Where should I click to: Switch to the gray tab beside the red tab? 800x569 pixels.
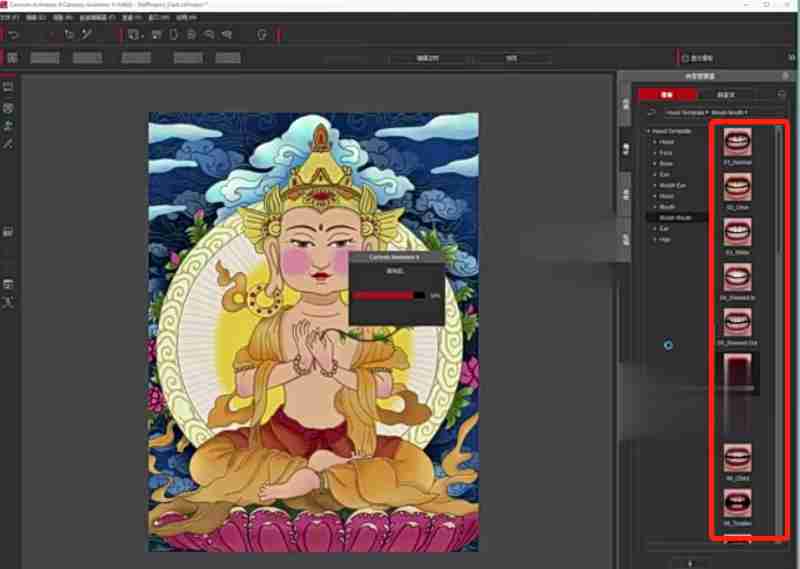[726, 94]
